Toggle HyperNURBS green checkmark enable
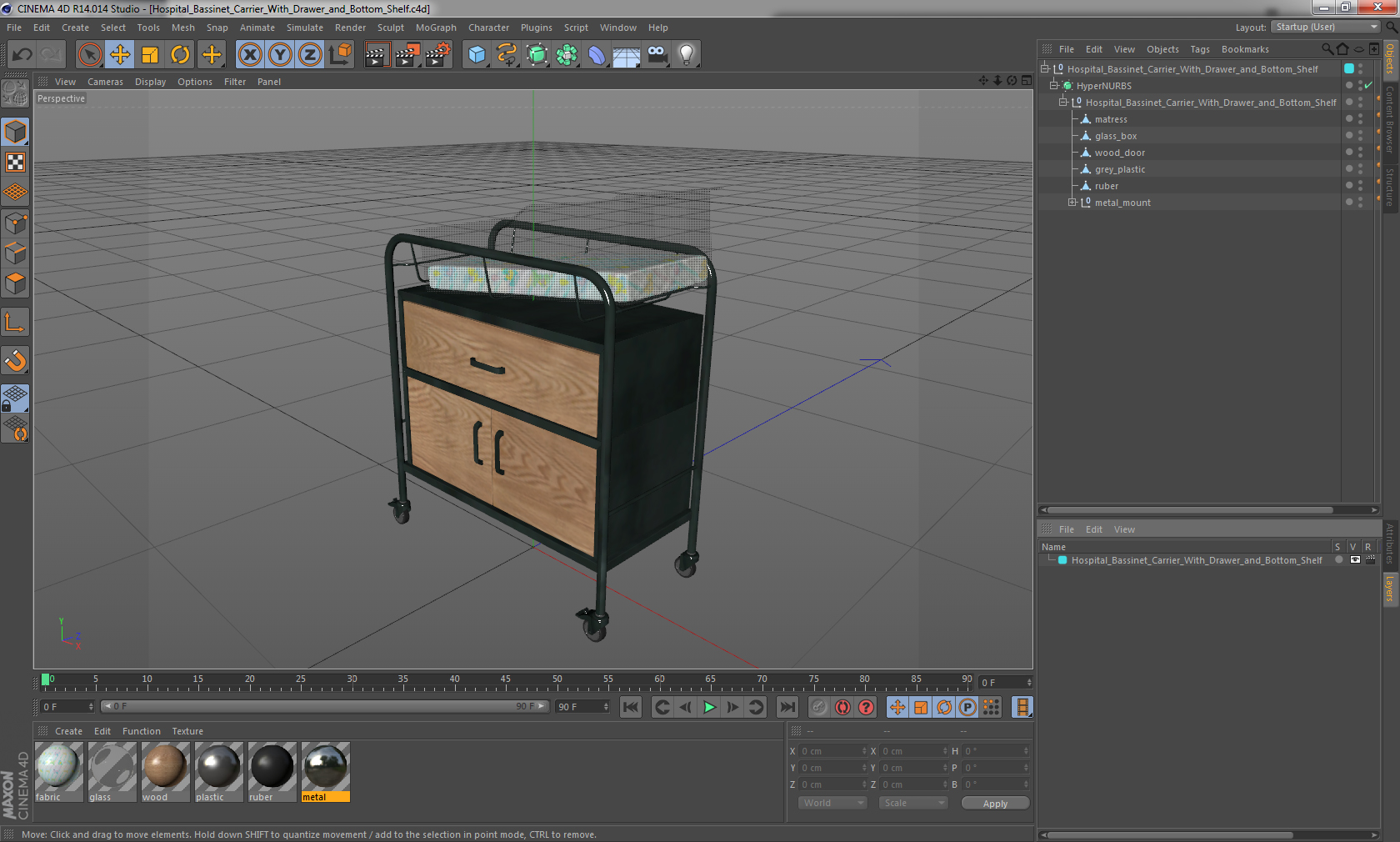This screenshot has width=1400, height=842. pyautogui.click(x=1368, y=85)
